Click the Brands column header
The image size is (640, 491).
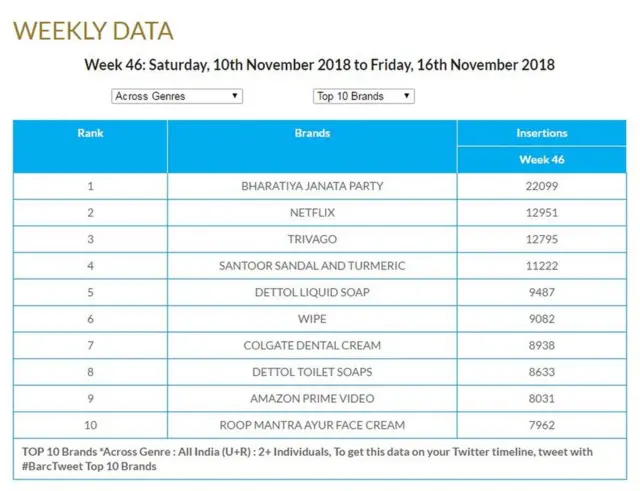click(312, 133)
